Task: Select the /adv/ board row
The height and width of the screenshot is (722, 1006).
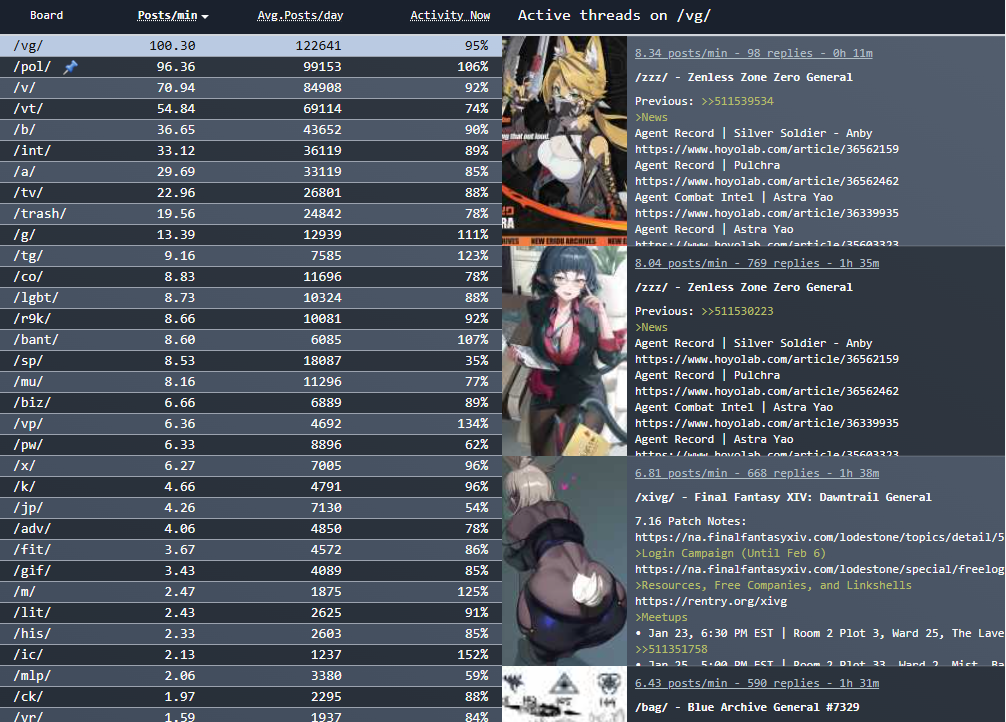Action: click(251, 529)
